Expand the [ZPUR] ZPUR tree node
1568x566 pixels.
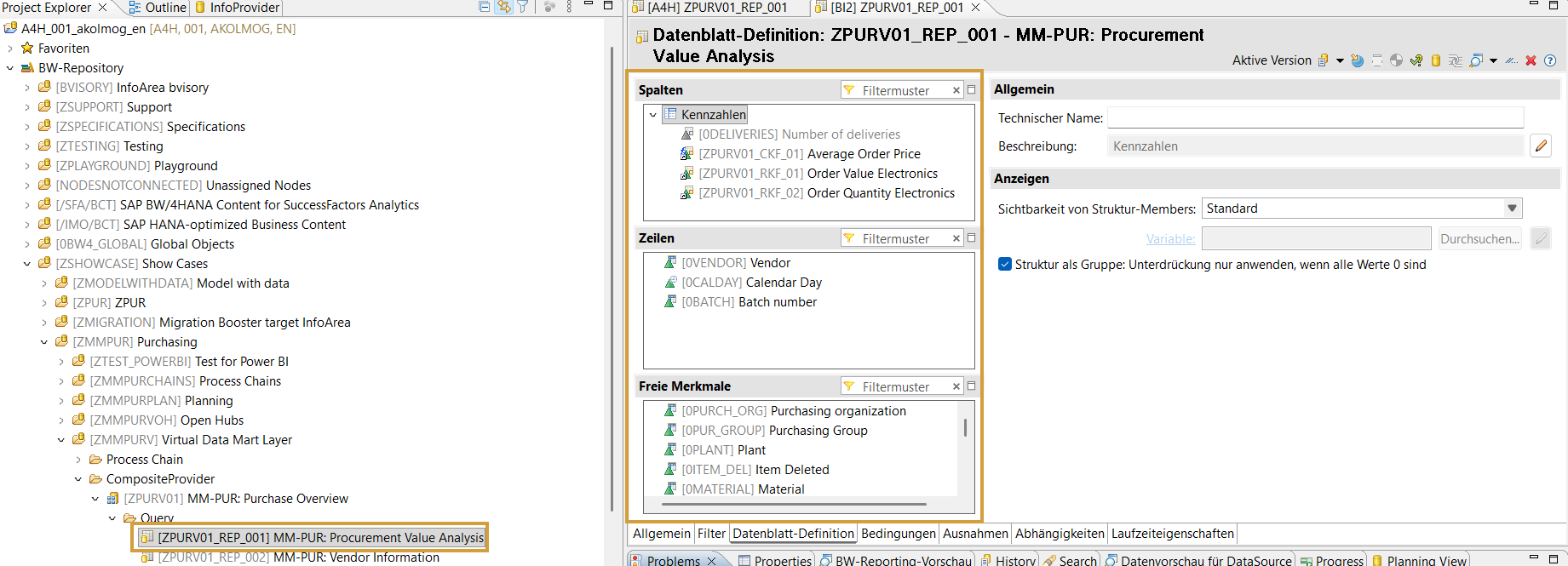[x=44, y=303]
